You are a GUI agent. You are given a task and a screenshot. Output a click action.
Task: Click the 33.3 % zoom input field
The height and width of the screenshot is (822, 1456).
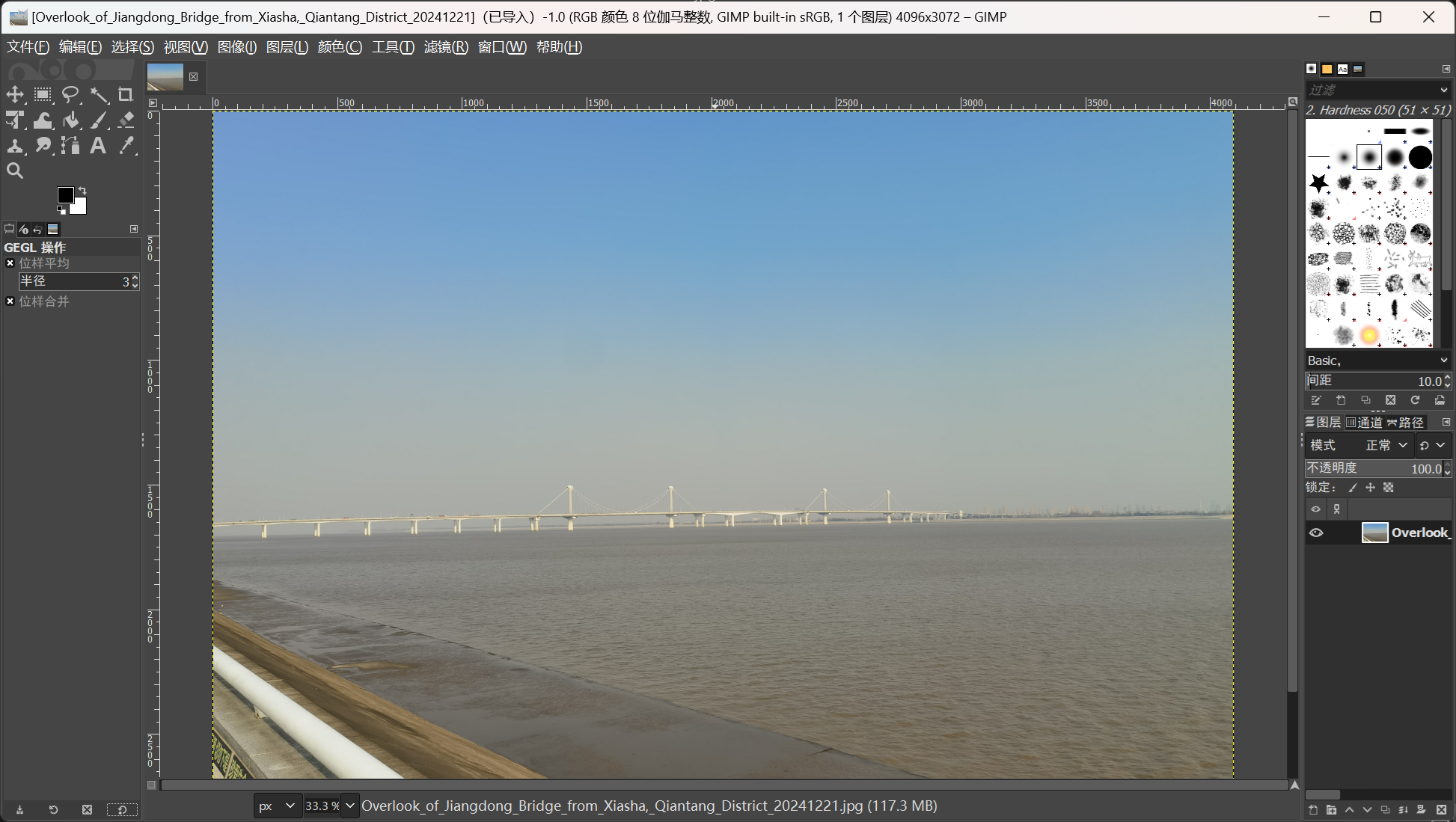tap(322, 806)
